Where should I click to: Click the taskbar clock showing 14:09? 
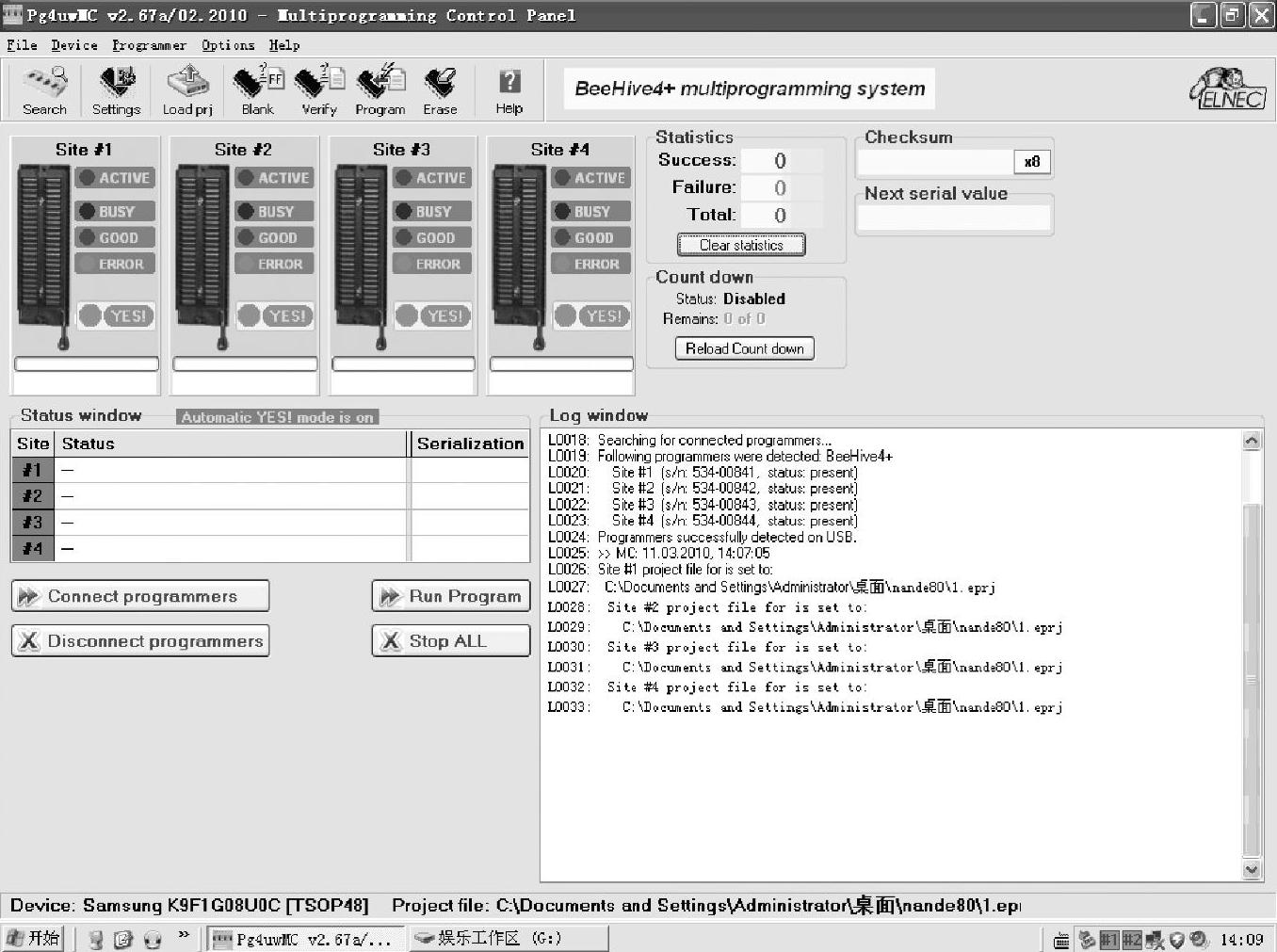(x=1242, y=939)
